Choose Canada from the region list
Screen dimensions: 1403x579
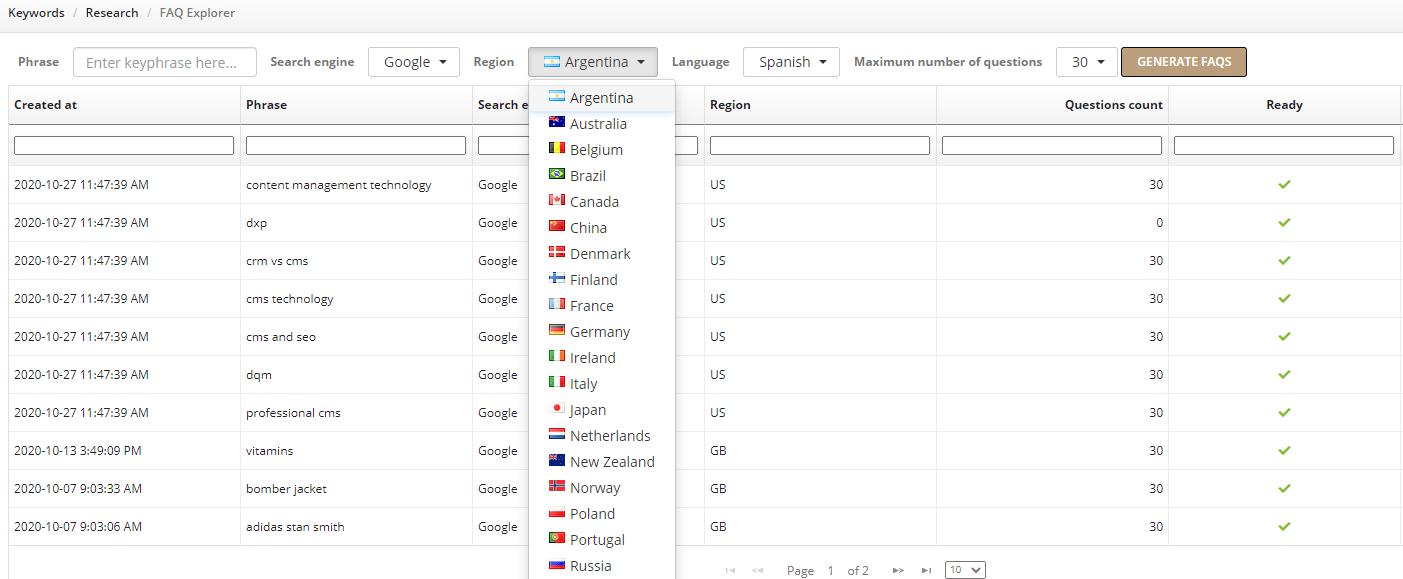click(602, 202)
